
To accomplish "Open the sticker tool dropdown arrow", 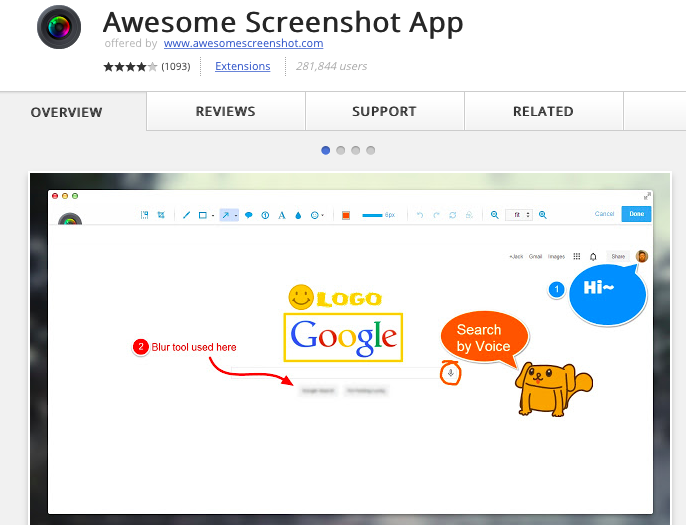I will 323,215.
